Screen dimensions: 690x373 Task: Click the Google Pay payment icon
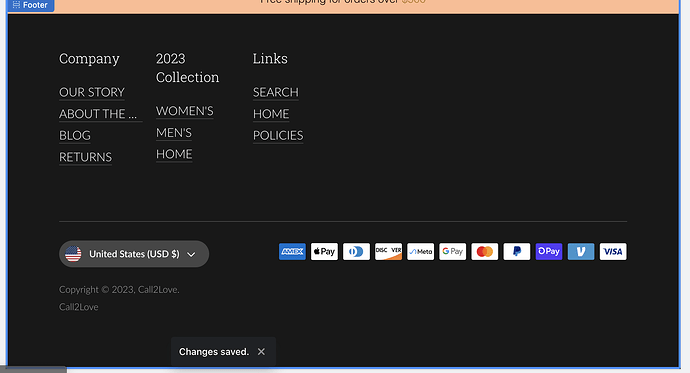click(x=452, y=252)
